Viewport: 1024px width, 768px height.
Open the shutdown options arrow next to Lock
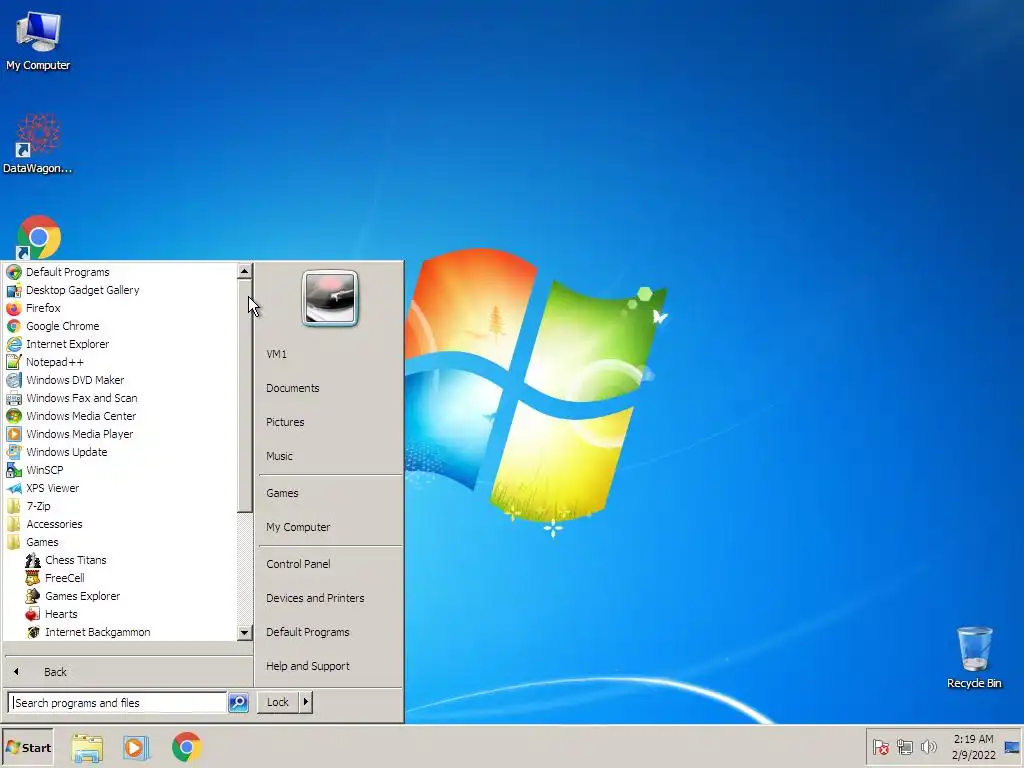[x=306, y=702]
